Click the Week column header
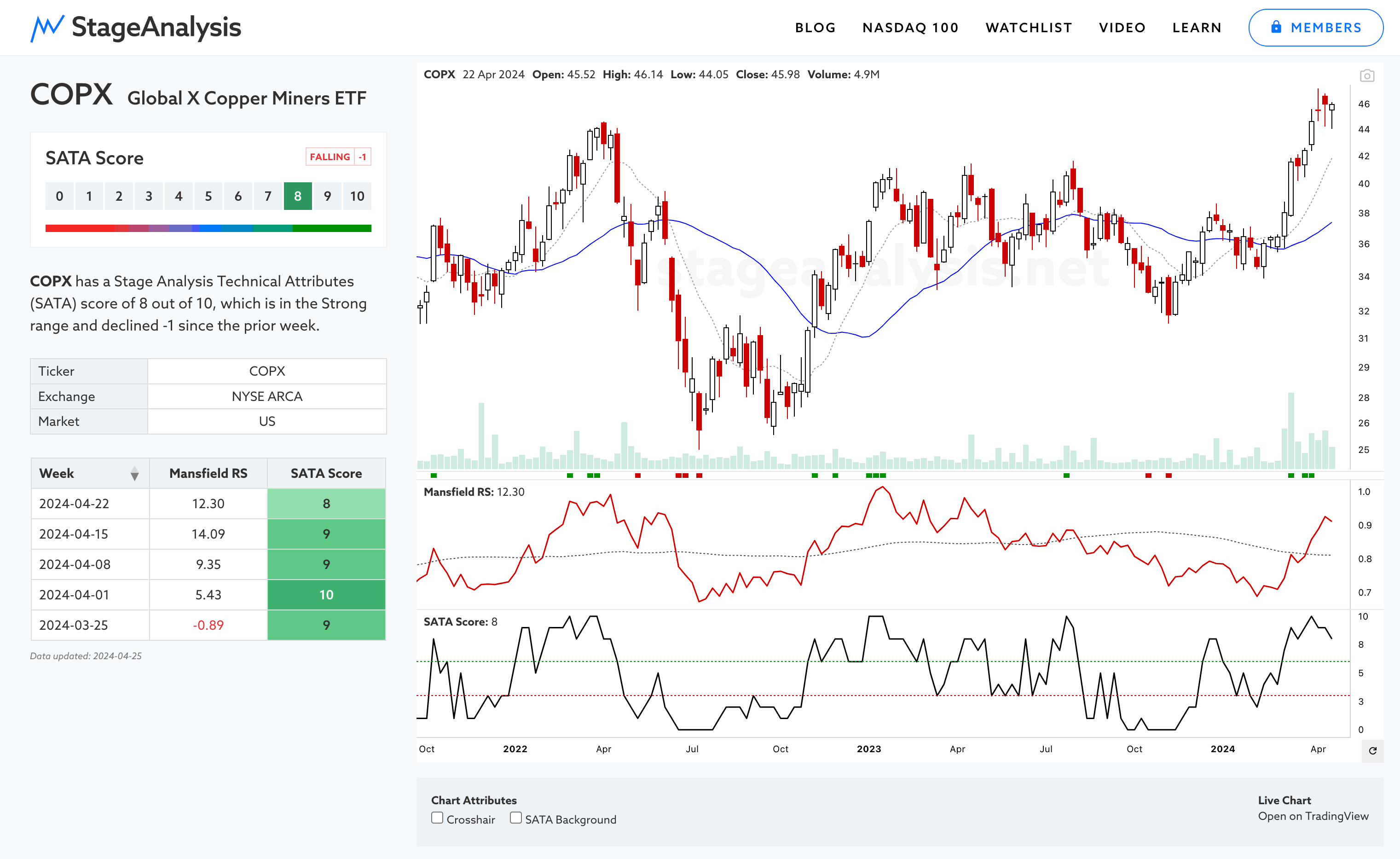The image size is (1400, 859). [x=90, y=474]
